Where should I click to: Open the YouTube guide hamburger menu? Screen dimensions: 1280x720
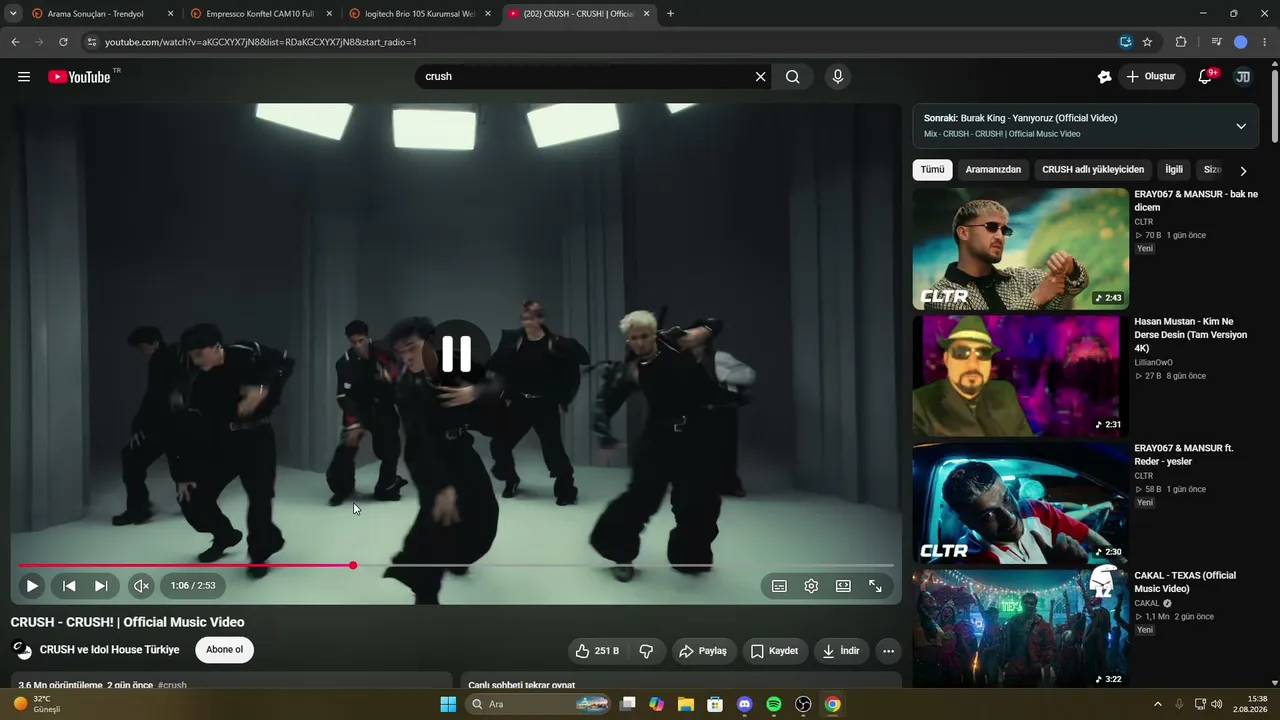point(24,77)
